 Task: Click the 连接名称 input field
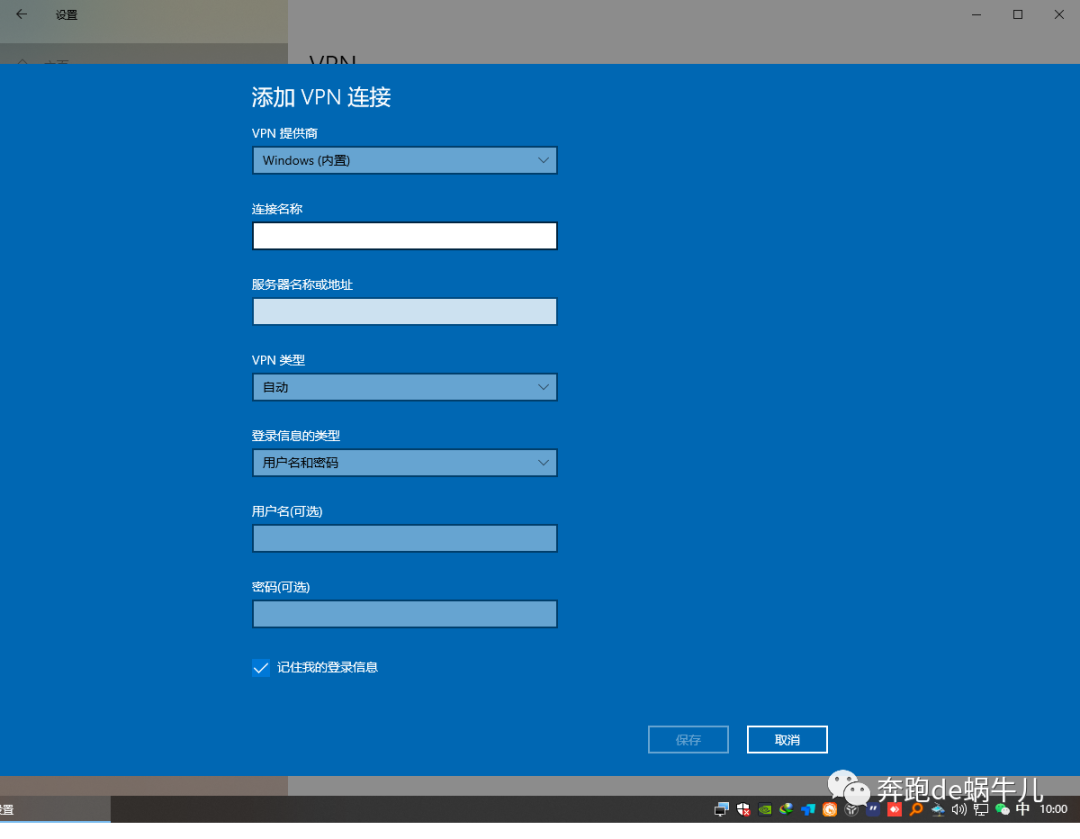(404, 236)
